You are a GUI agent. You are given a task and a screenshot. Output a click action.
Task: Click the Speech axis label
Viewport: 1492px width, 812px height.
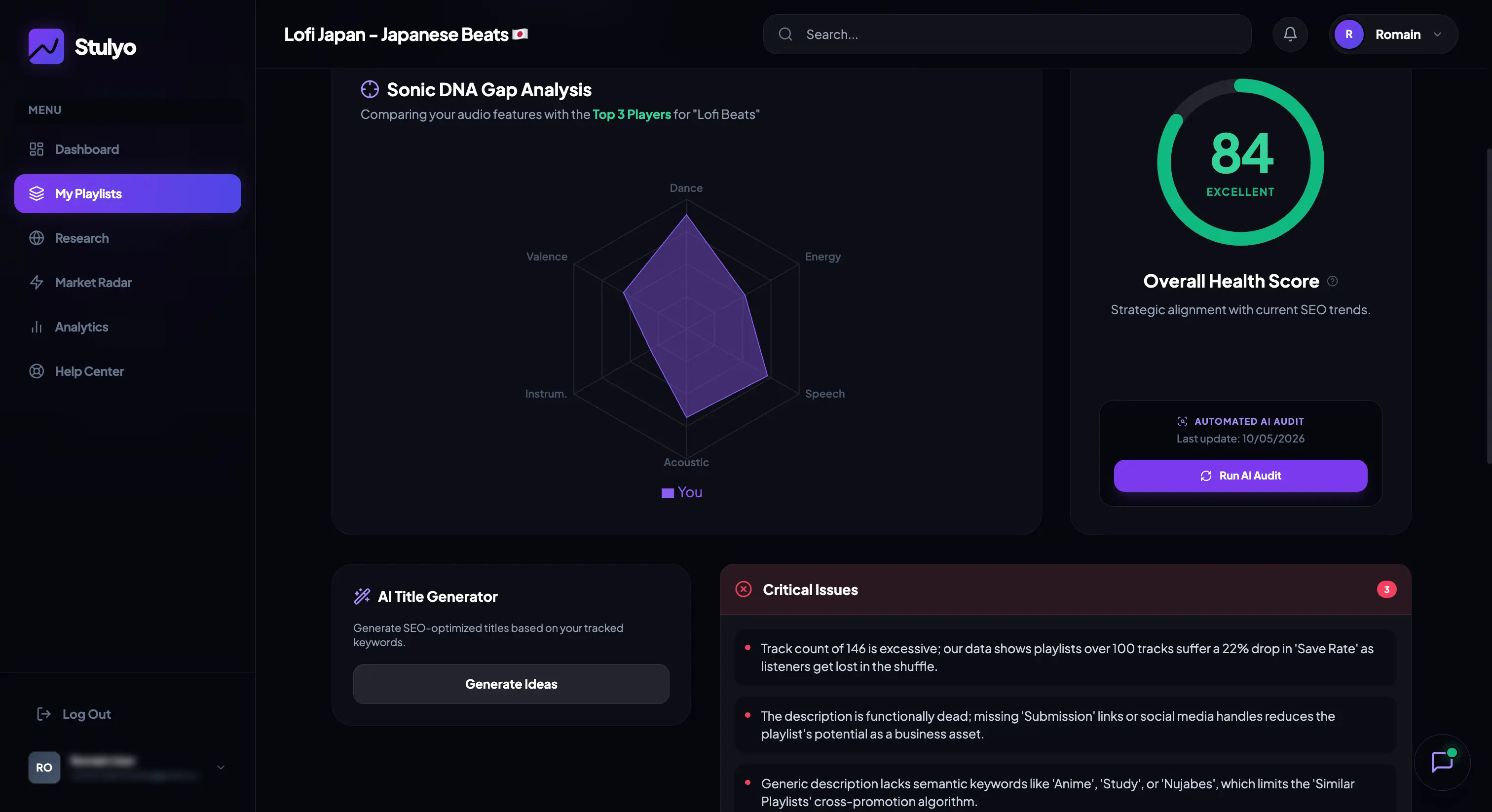825,394
